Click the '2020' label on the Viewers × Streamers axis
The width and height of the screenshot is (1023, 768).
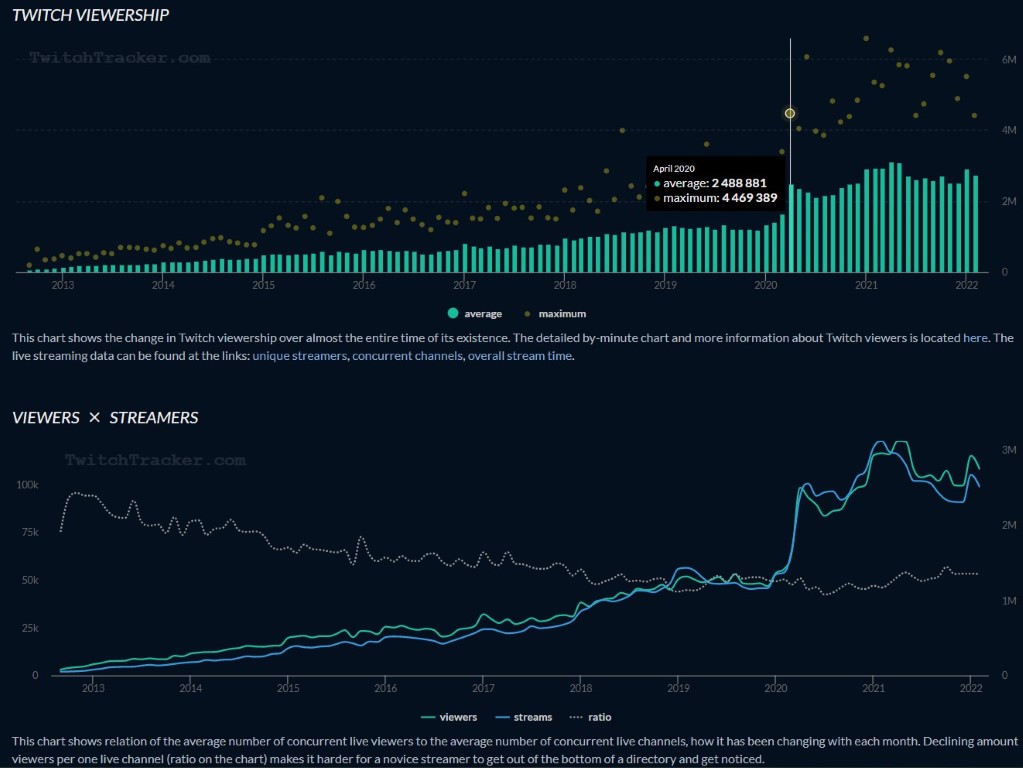(776, 688)
